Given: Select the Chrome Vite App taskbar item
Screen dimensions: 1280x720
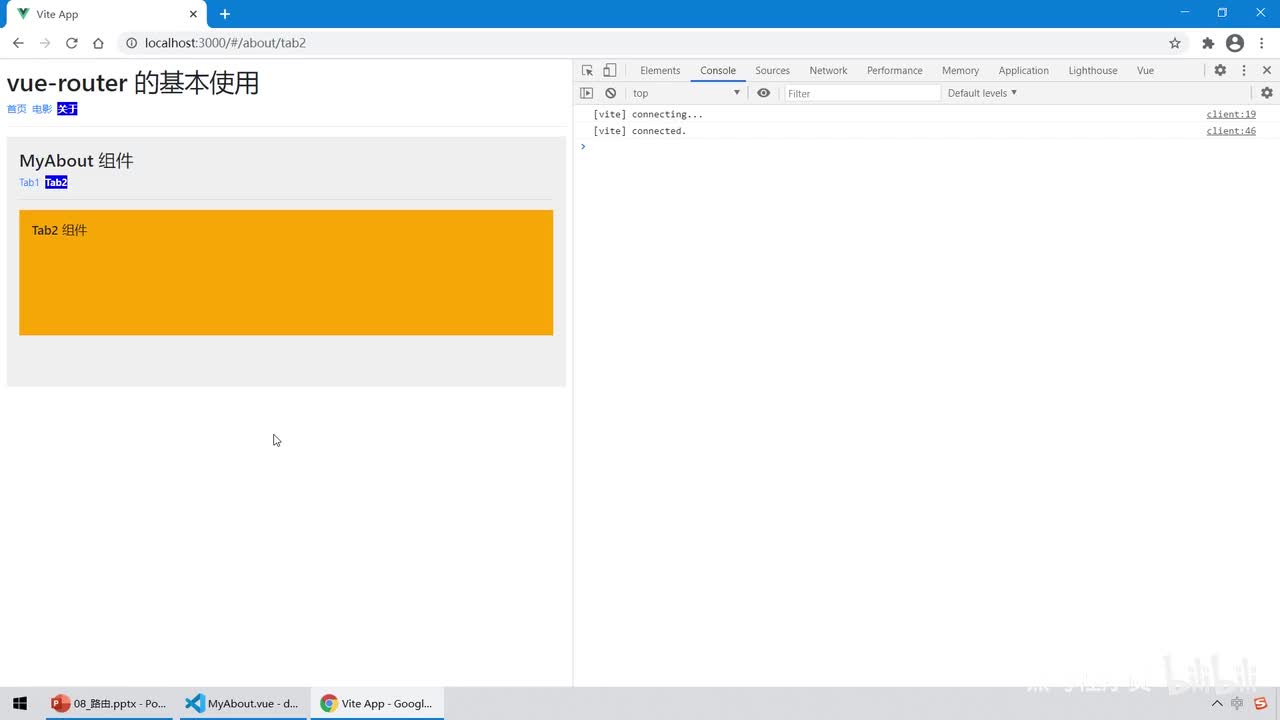Looking at the screenshot, I should click(x=377, y=703).
